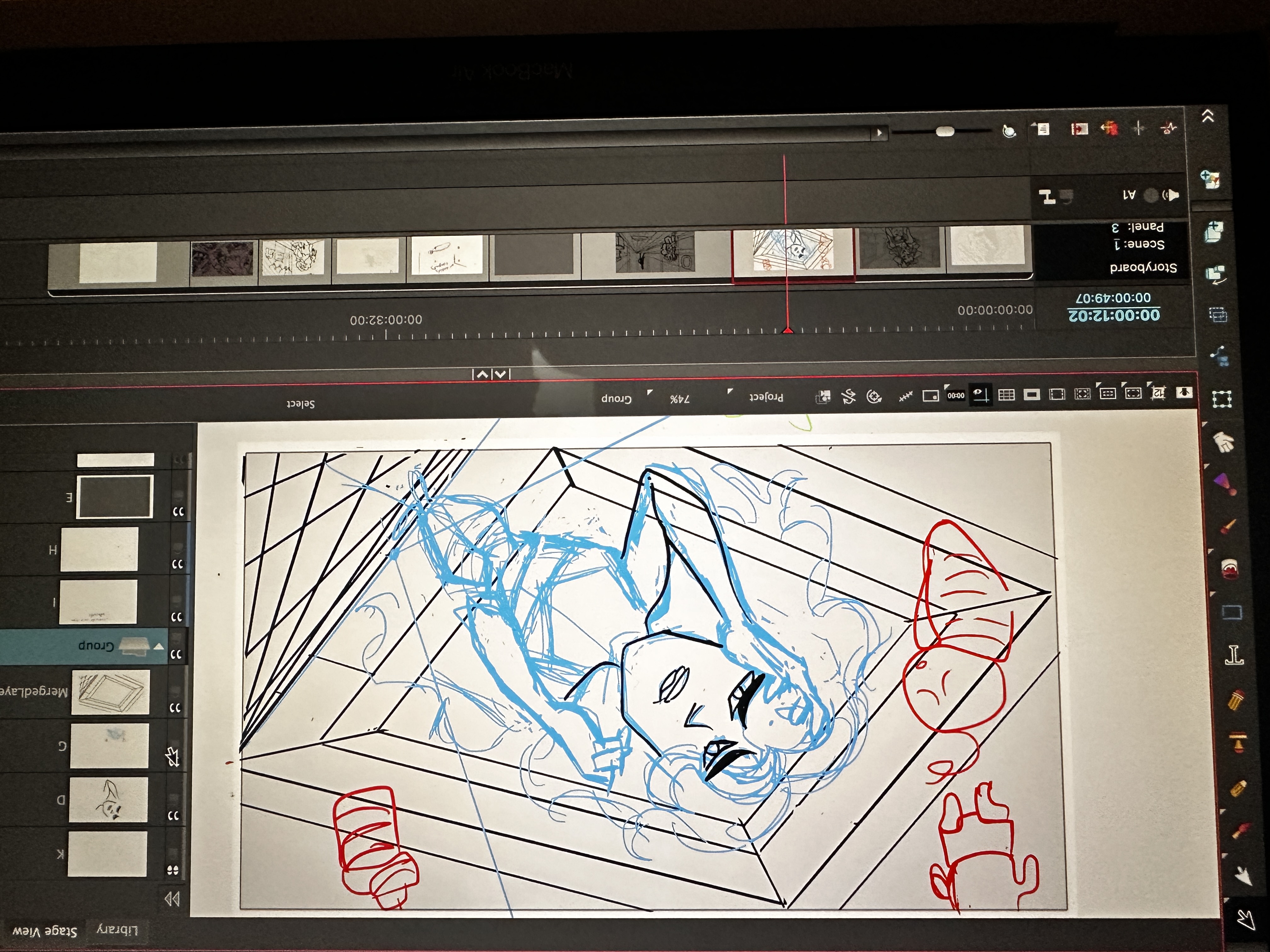Click the timeline scrollbar end arrow
This screenshot has width=1270, height=952.
click(x=879, y=133)
